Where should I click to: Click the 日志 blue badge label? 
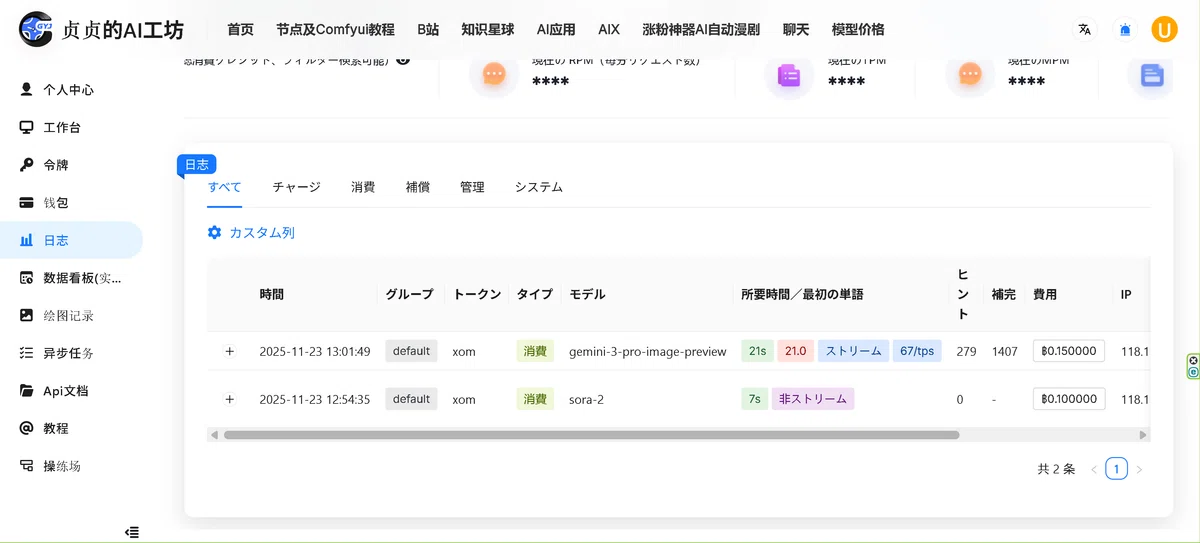coord(197,165)
